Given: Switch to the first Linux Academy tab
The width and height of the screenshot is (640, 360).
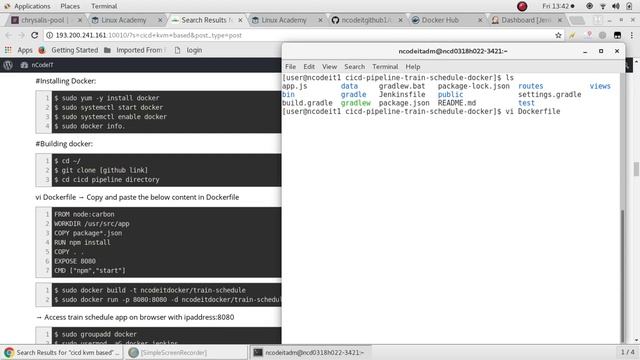Looking at the screenshot, I should [x=123, y=20].
